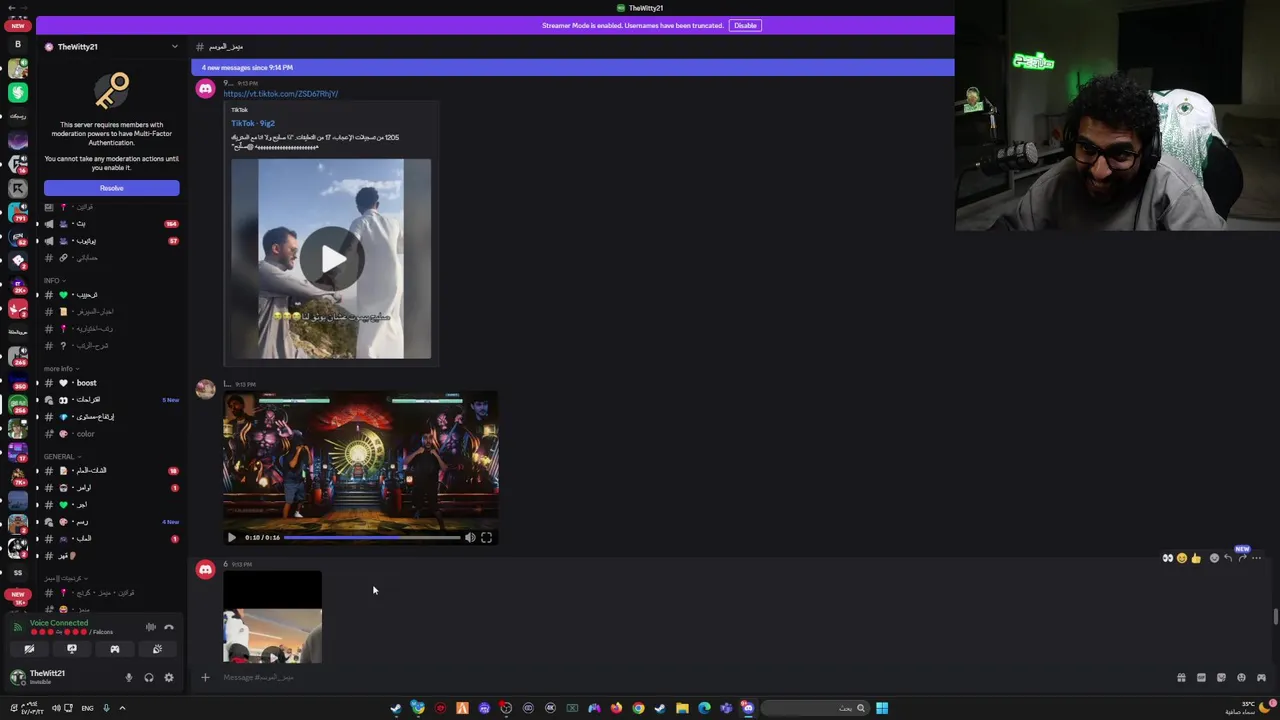
Task: Collapse the INFO category
Action: 54,280
